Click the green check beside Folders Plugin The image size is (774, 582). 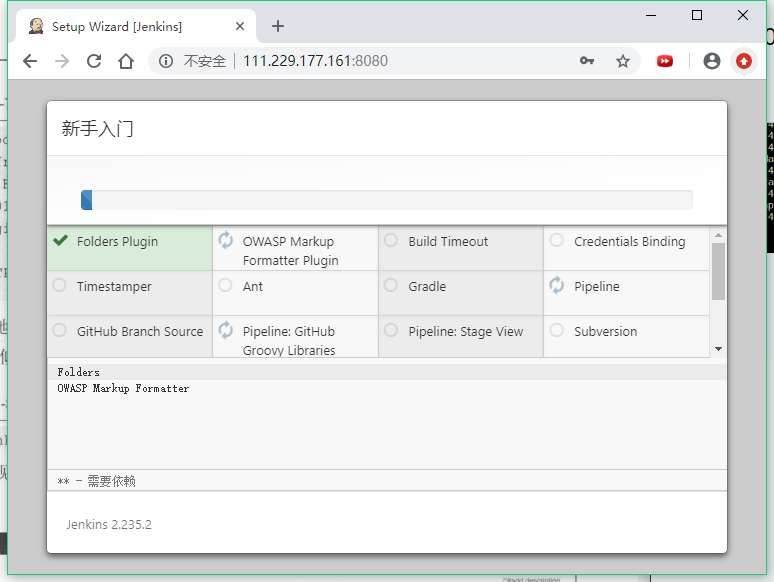[61, 240]
